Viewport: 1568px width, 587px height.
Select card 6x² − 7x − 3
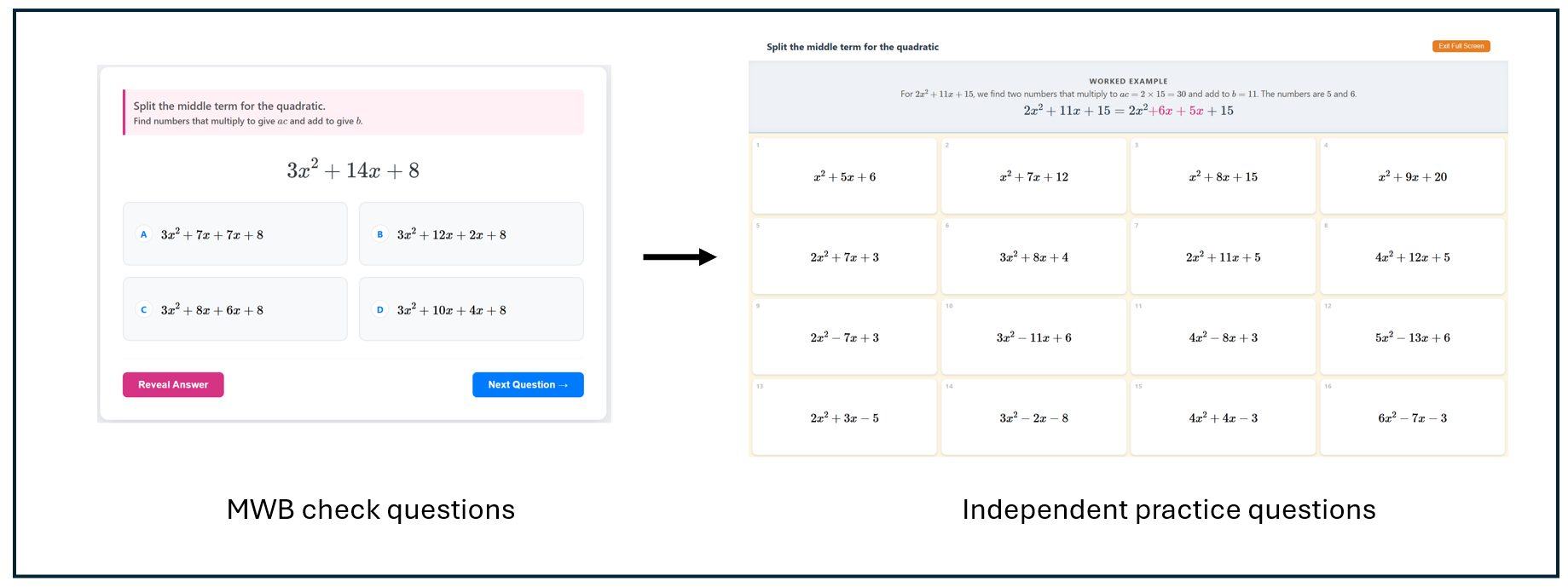(x=1412, y=417)
